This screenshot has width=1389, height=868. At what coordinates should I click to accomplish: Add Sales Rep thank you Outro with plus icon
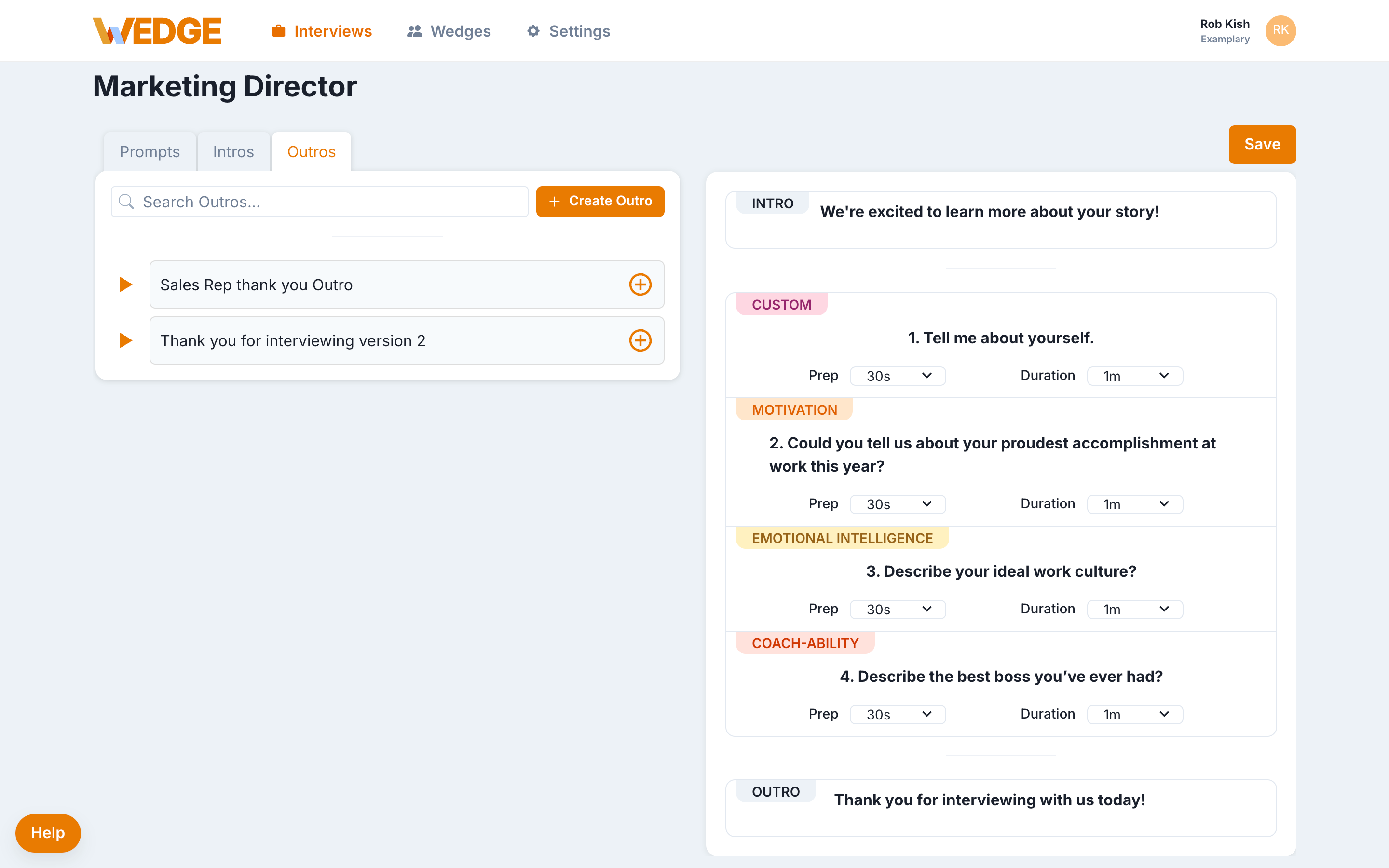[640, 285]
